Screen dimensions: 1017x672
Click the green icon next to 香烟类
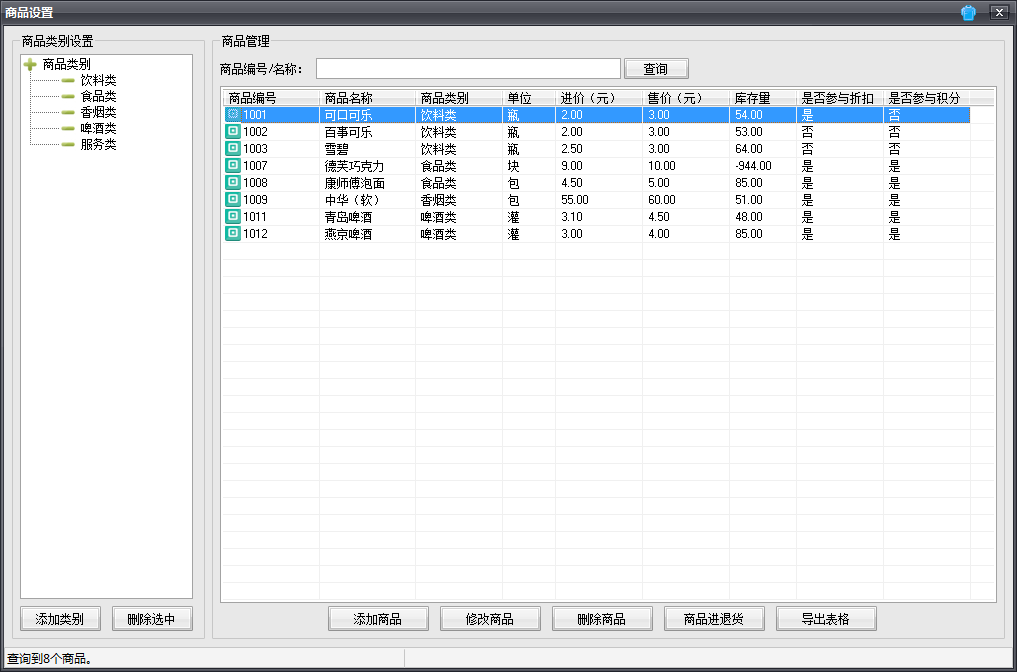[68, 112]
